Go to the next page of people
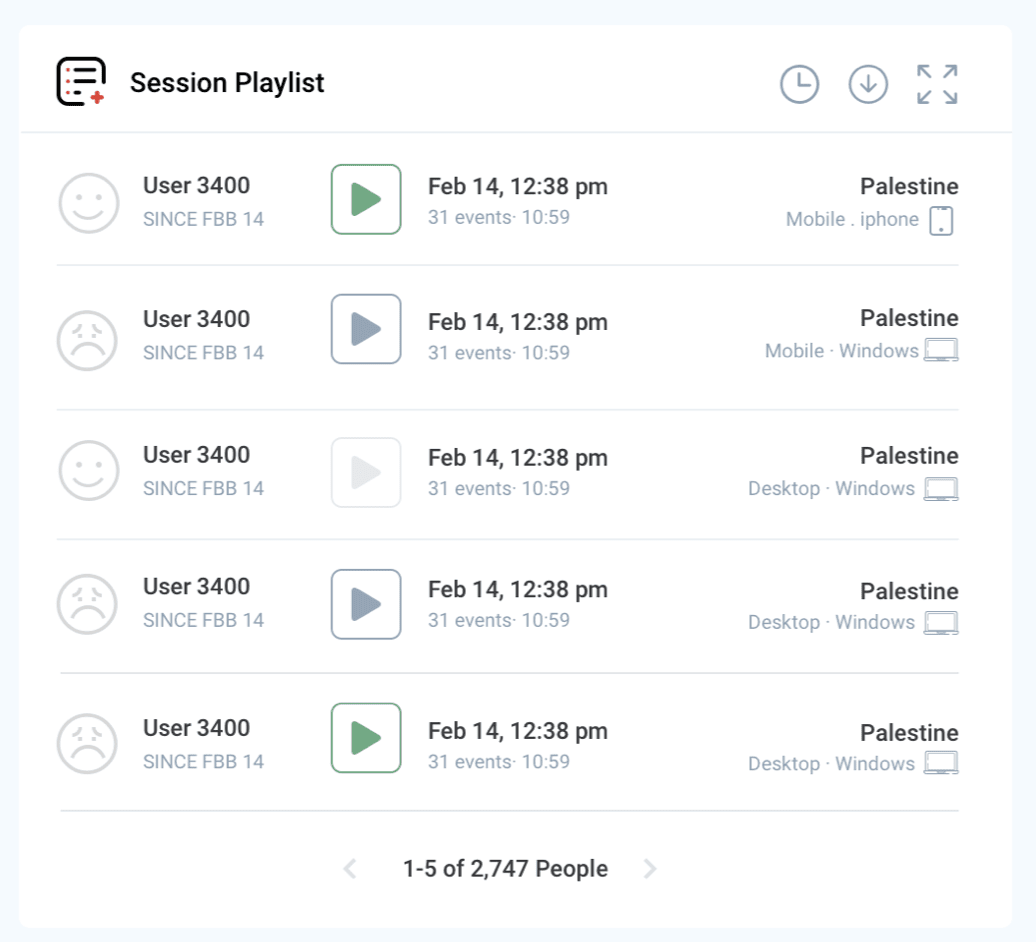This screenshot has width=1036, height=942. coord(650,869)
